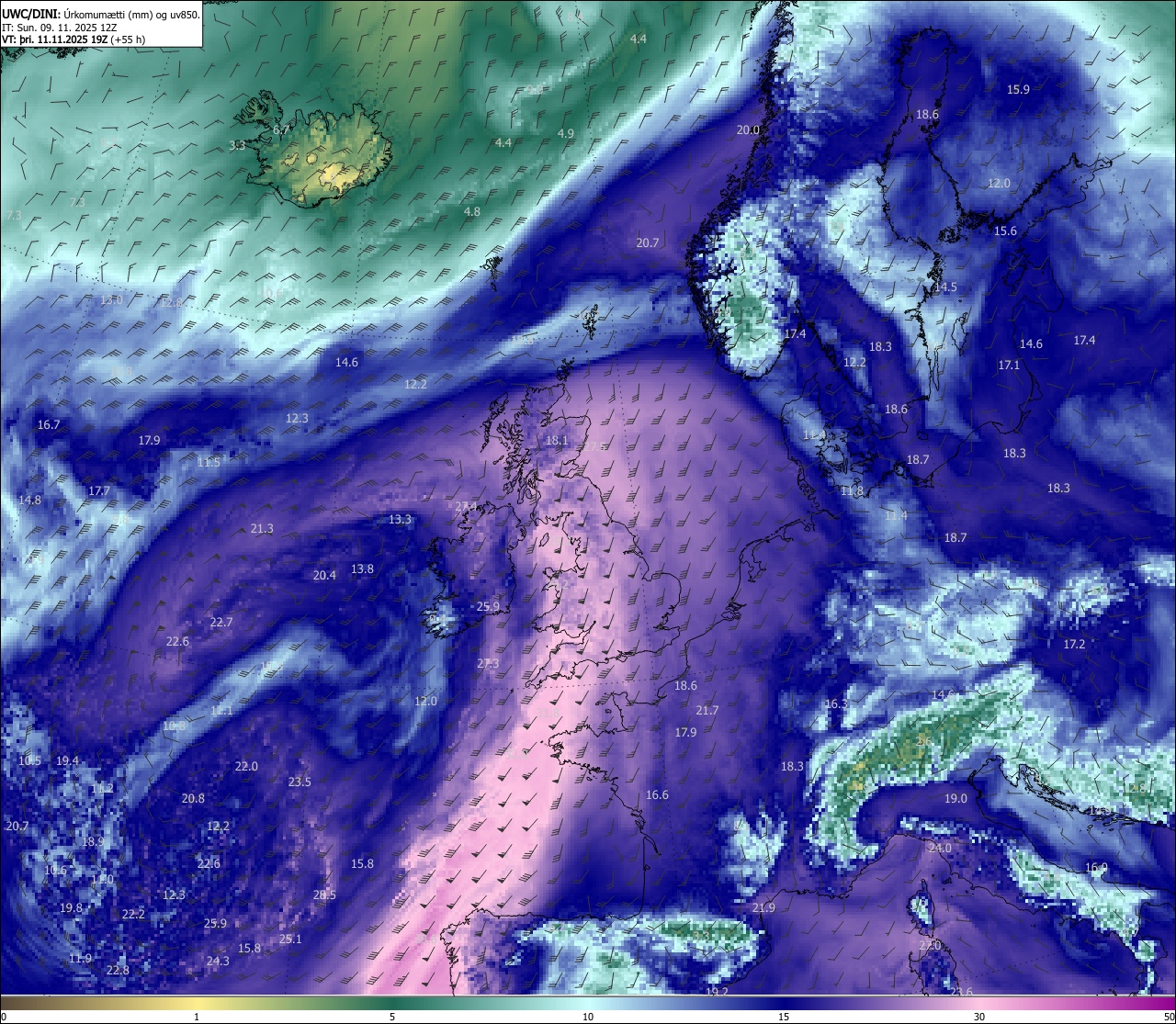This screenshot has width=1176, height=1024.
Task: Click the 15.6 value over Finland
Action: pos(1005,231)
